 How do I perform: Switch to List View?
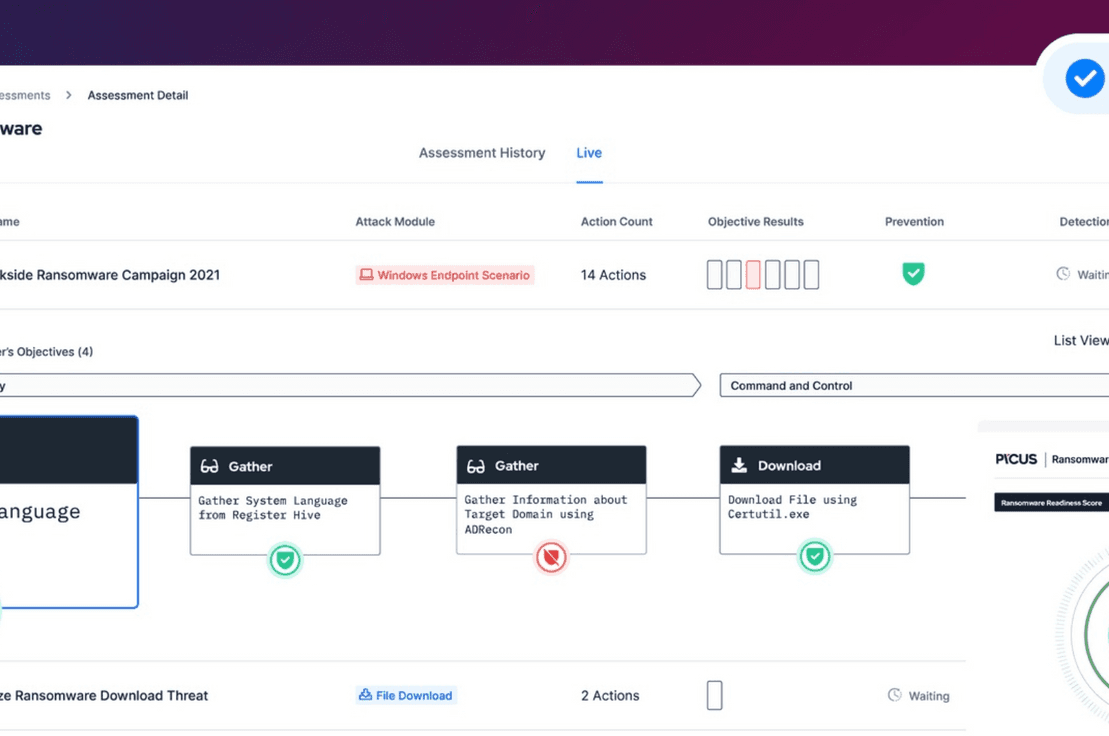1081,341
